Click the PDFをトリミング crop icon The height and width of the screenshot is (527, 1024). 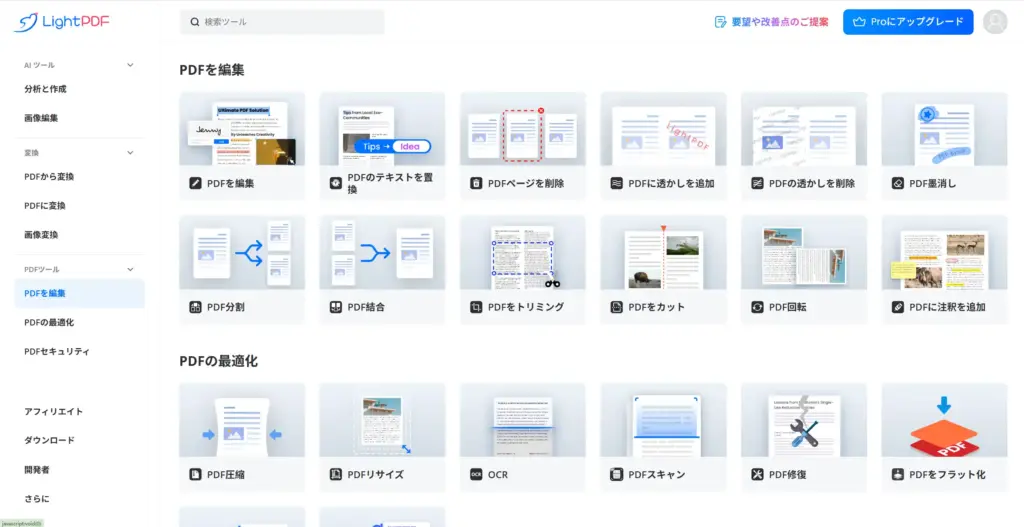pos(477,307)
